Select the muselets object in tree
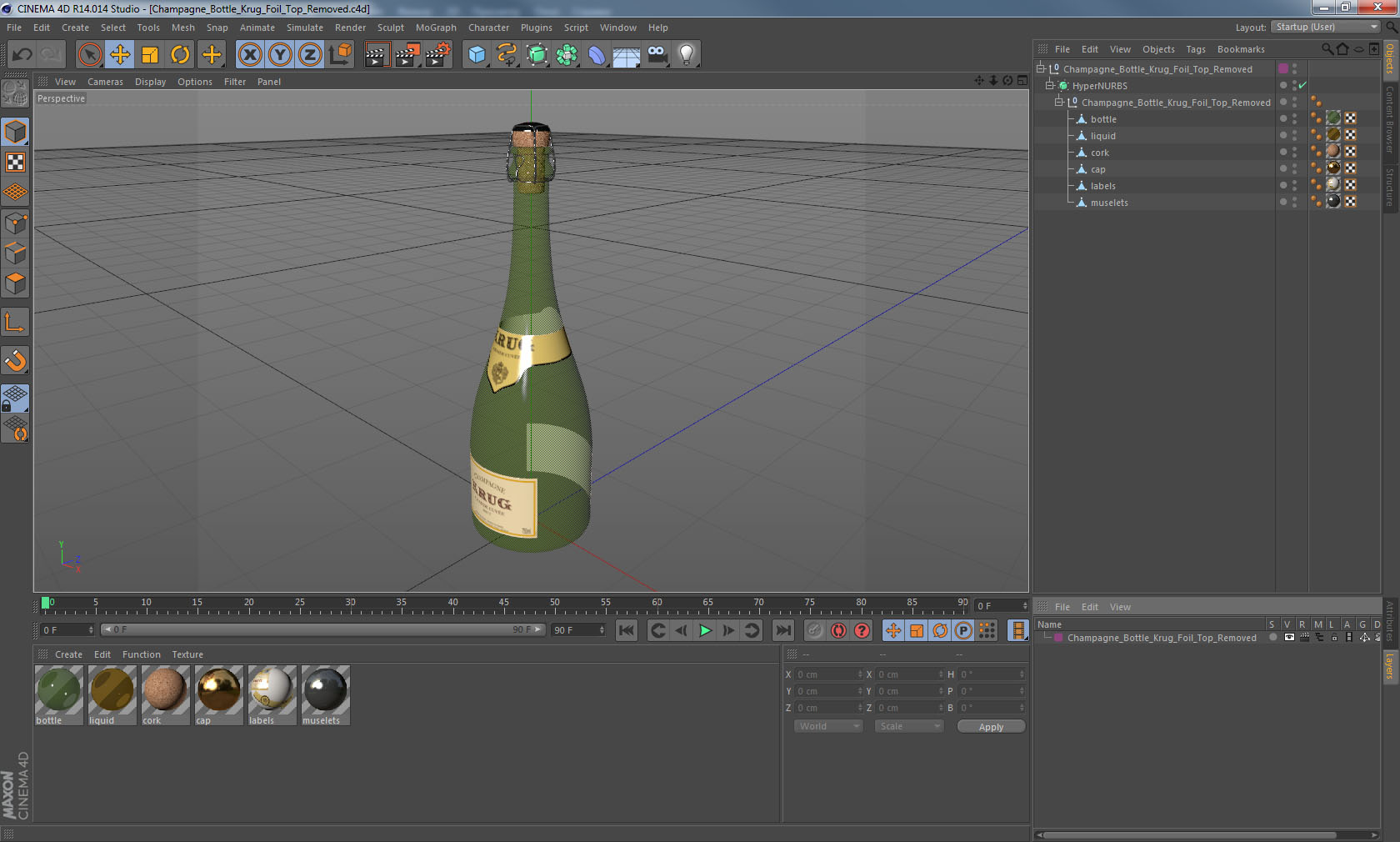Screen dimensions: 1400x842 point(1109,203)
